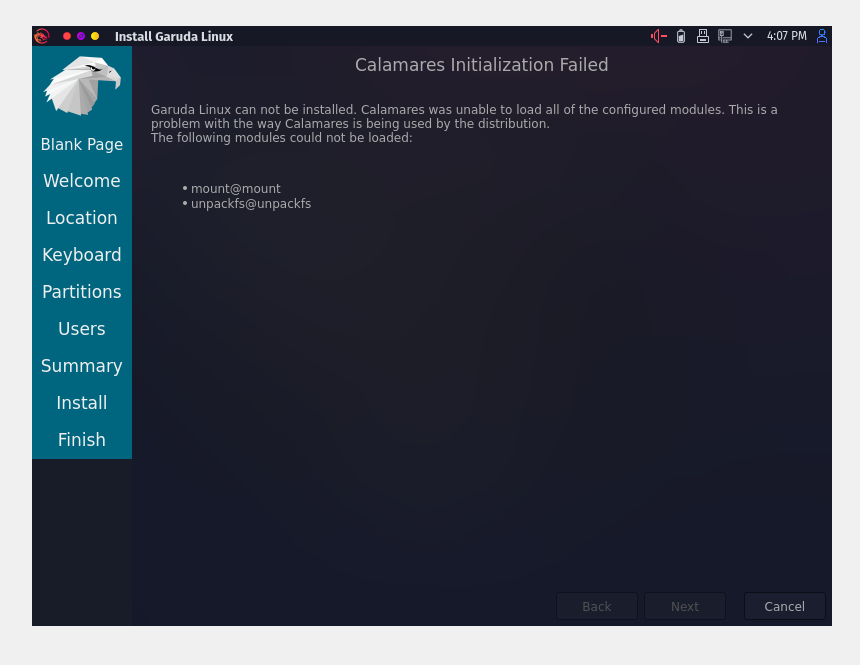This screenshot has width=860, height=665.
Task: Open the wired network tray icon
Action: [x=725, y=36]
